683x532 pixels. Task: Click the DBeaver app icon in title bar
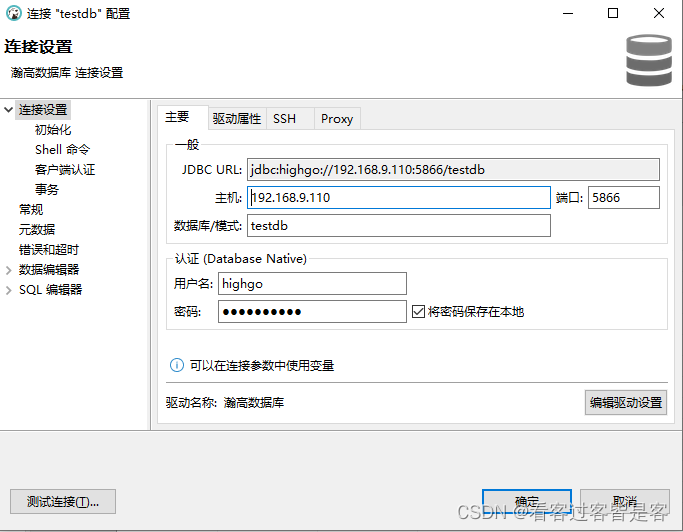(x=14, y=14)
